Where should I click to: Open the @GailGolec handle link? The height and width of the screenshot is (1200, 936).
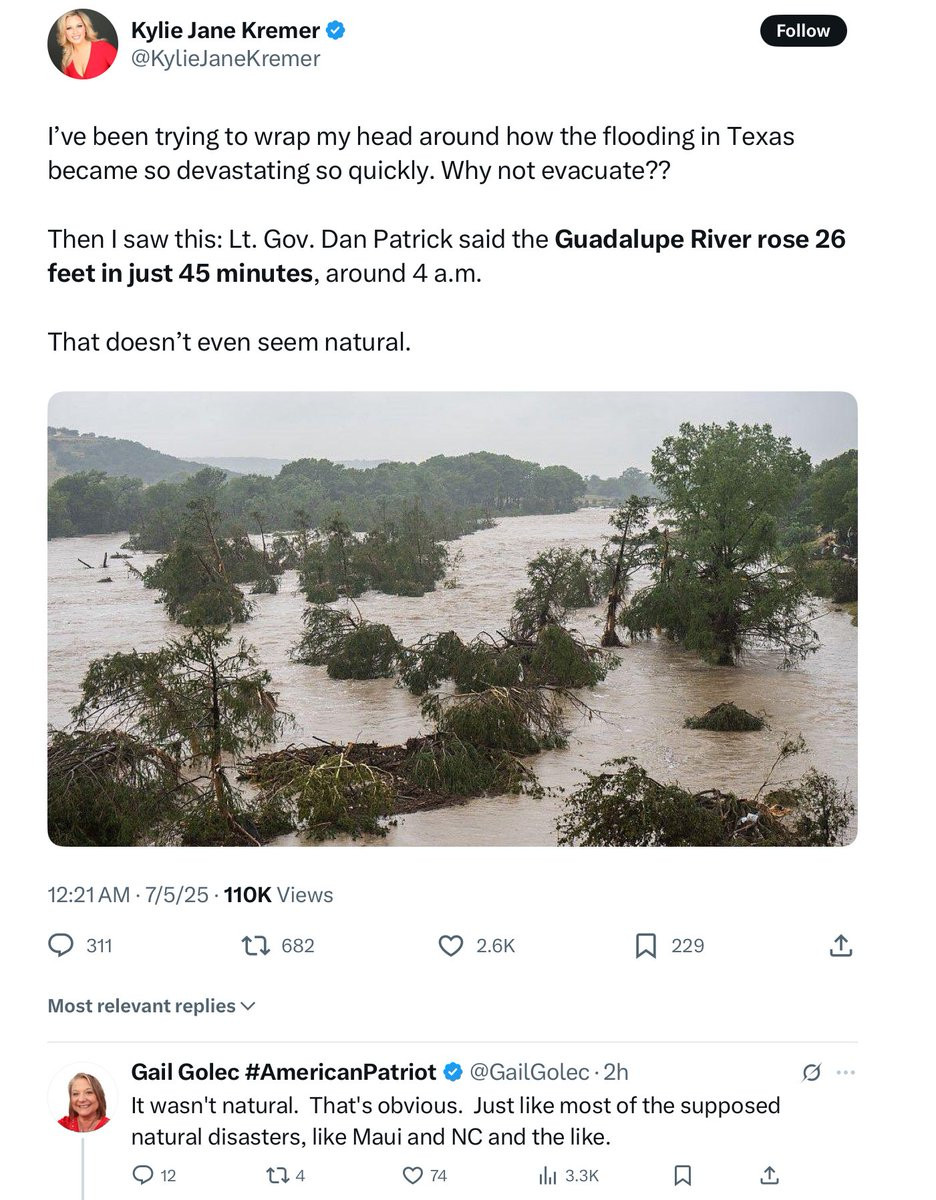click(x=529, y=1072)
